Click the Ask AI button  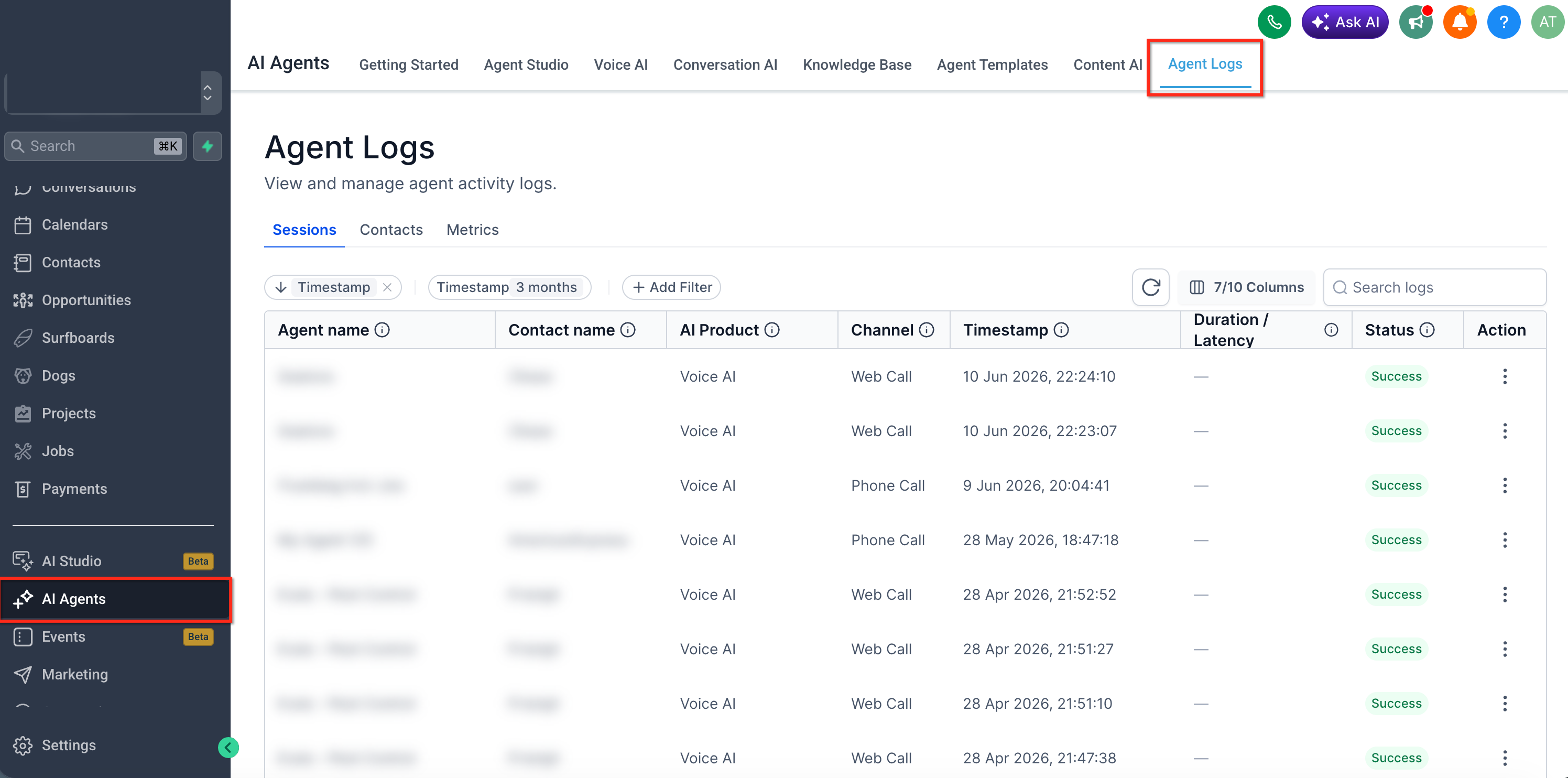tap(1345, 23)
